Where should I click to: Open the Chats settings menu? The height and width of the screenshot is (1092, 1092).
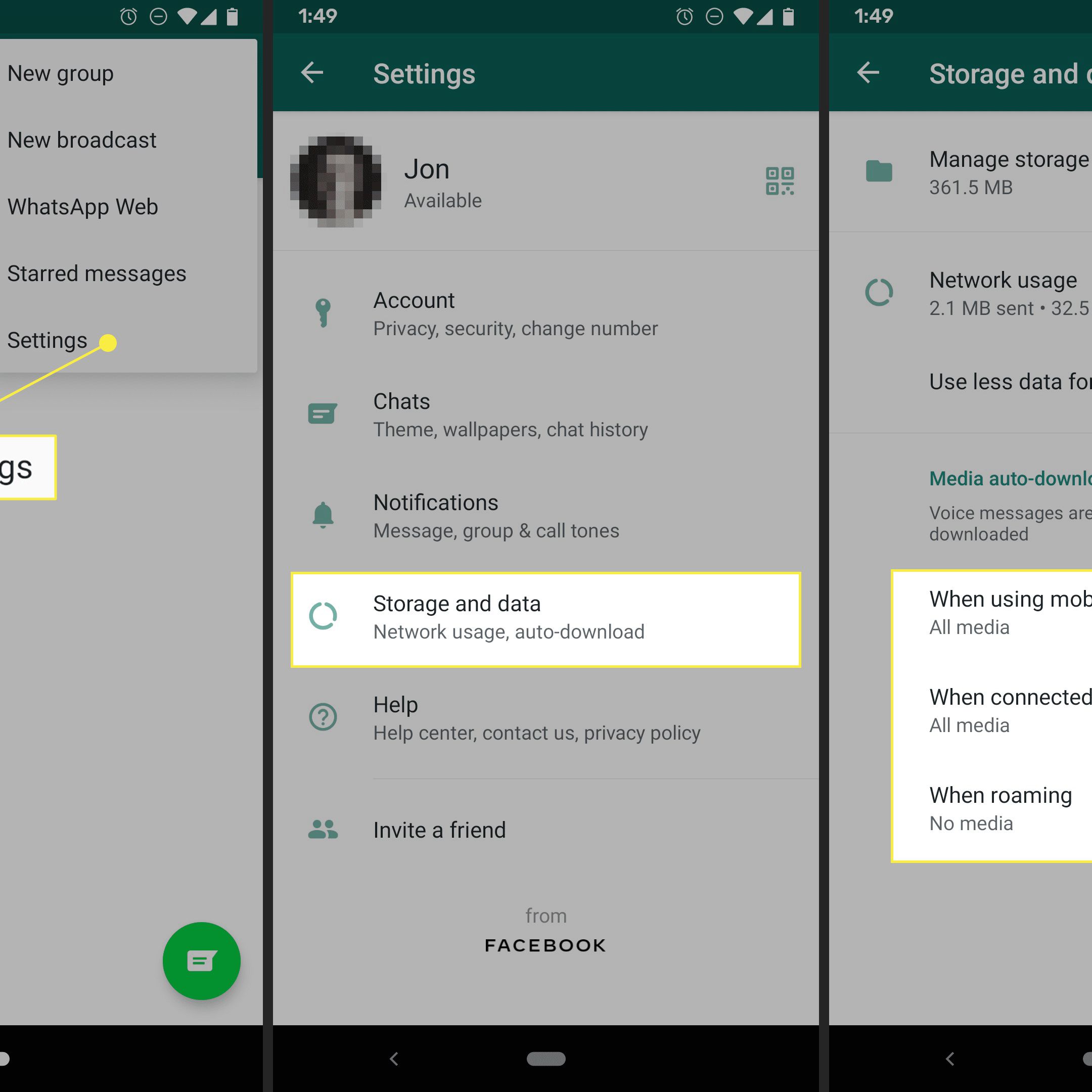point(545,415)
